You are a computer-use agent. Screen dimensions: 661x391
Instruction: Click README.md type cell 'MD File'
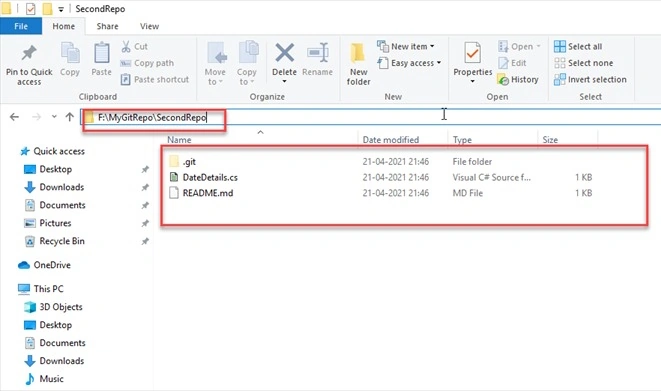pos(468,193)
